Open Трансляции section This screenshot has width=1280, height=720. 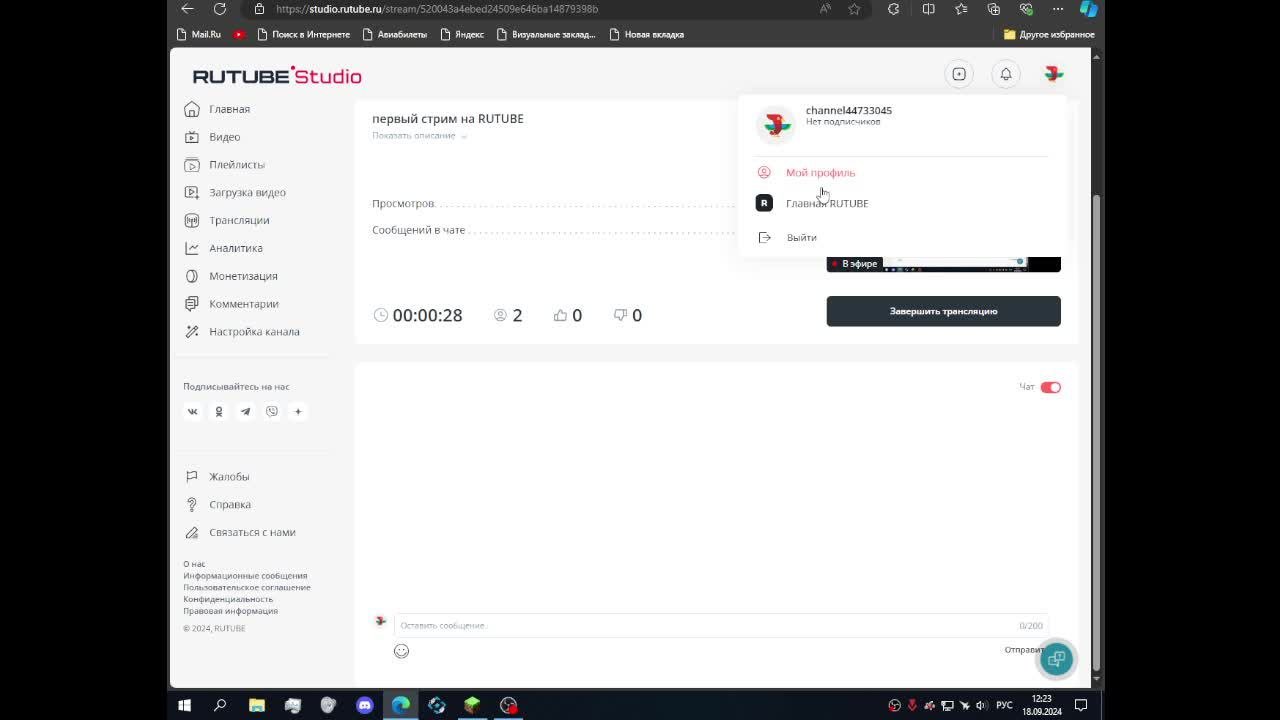[239, 220]
